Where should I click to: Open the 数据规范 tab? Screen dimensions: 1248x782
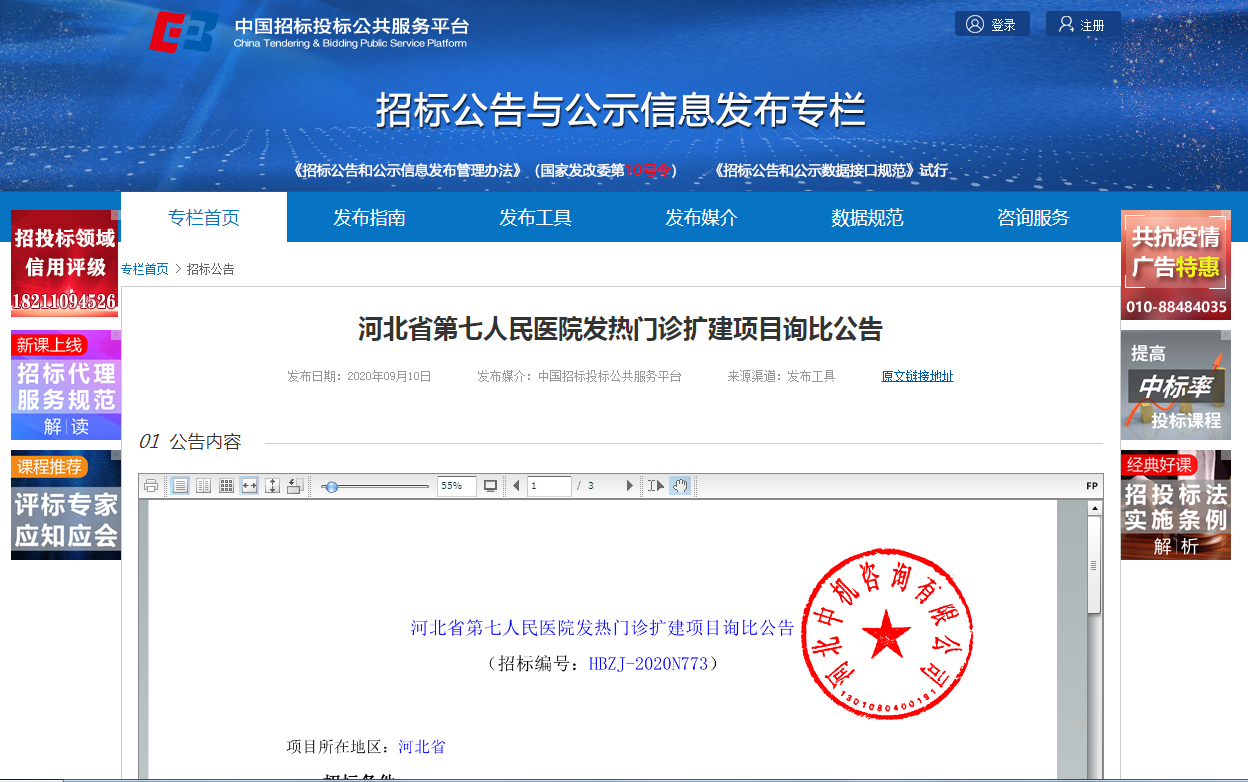pyautogui.click(x=867, y=218)
